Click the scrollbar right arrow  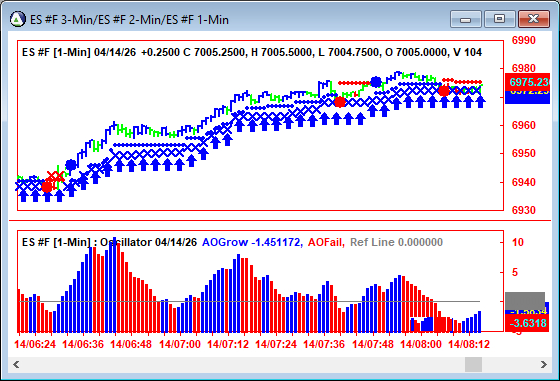544,364
